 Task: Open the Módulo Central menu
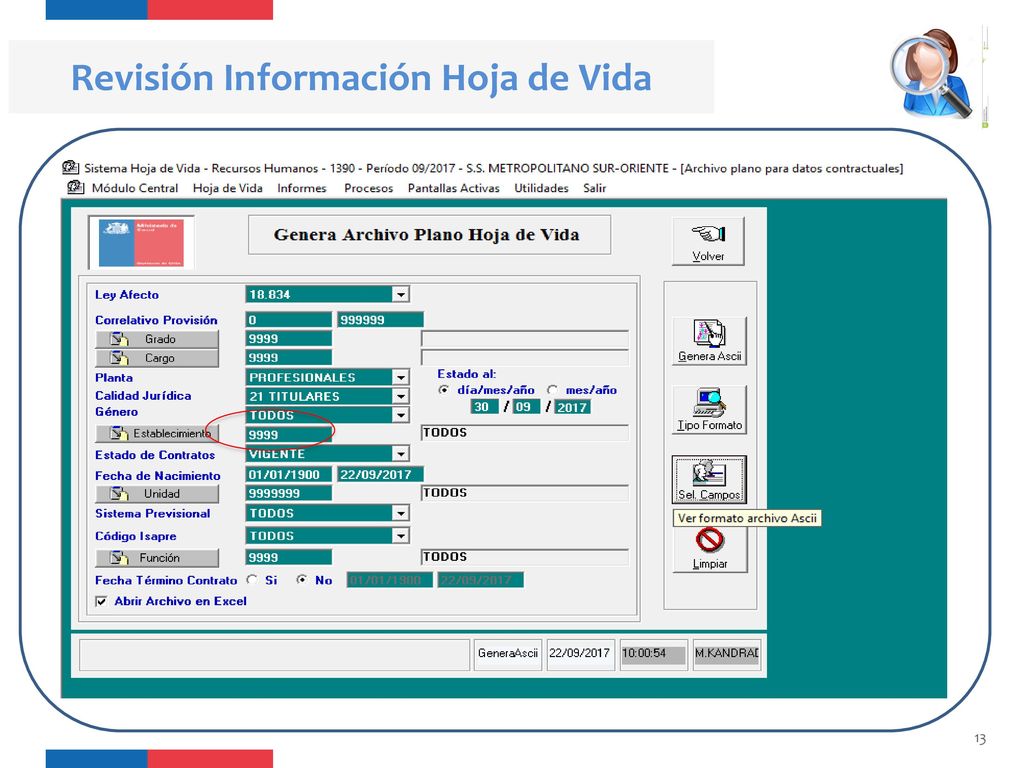click(x=135, y=188)
